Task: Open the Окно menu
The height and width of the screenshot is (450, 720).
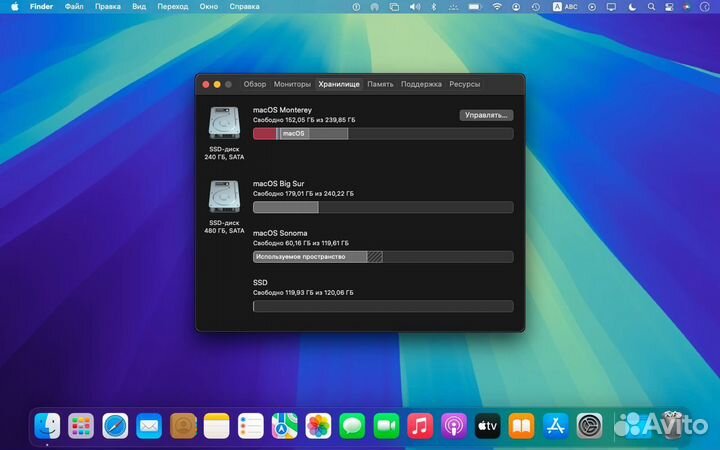Action: tap(208, 7)
